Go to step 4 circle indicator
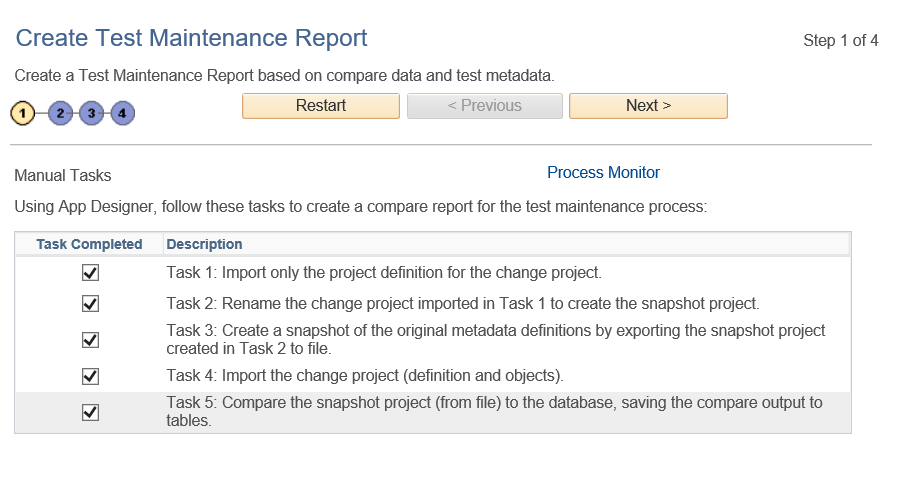The height and width of the screenshot is (484, 922). (122, 113)
